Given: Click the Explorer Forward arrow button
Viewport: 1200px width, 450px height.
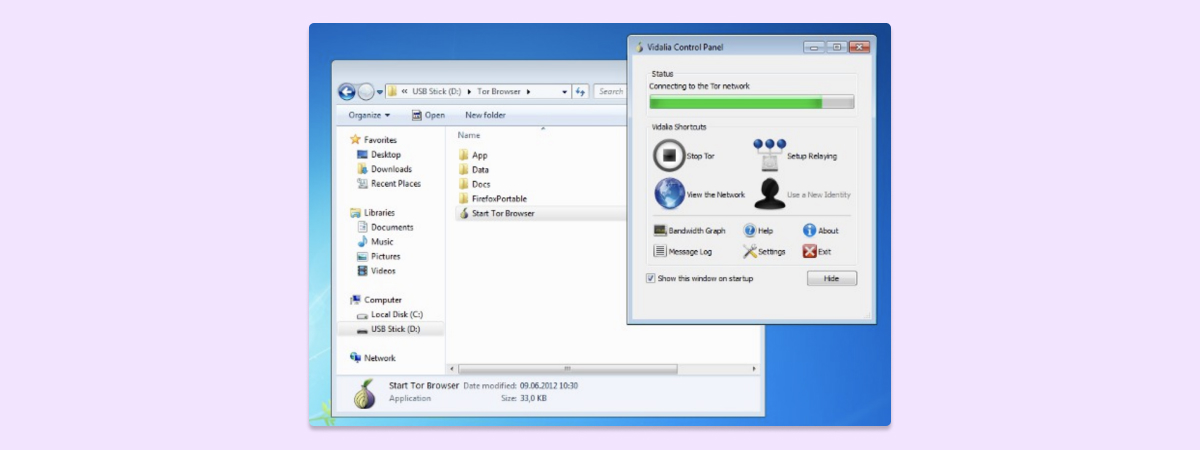Looking at the screenshot, I should tap(366, 92).
